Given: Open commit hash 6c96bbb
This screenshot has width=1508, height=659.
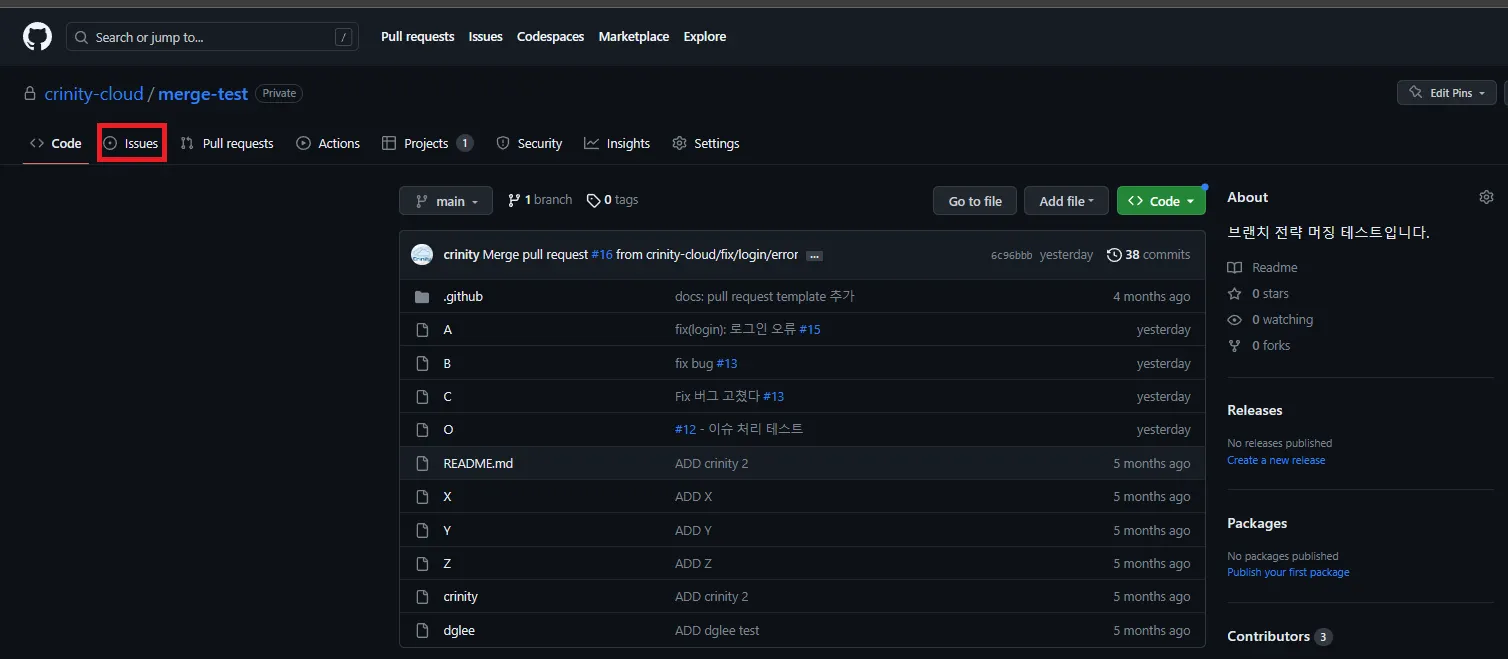Looking at the screenshot, I should (1011, 255).
